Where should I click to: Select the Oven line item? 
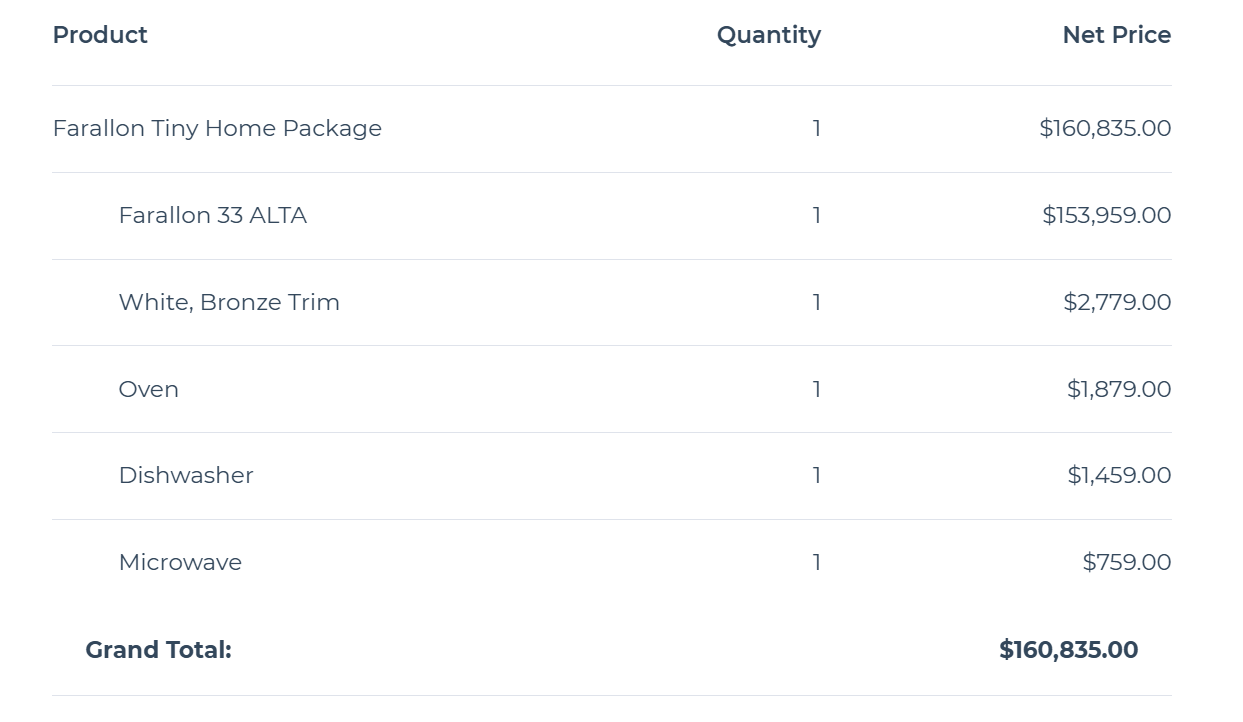pos(148,389)
